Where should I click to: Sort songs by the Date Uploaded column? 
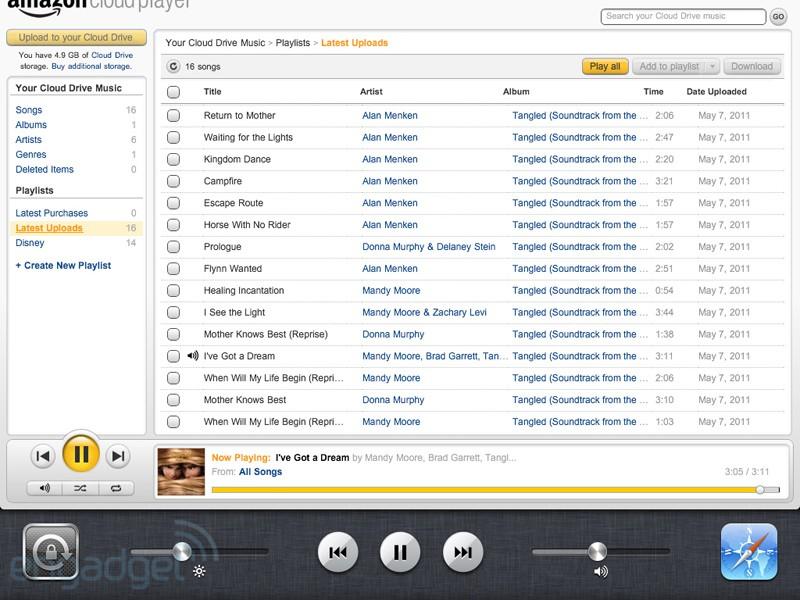tap(716, 92)
